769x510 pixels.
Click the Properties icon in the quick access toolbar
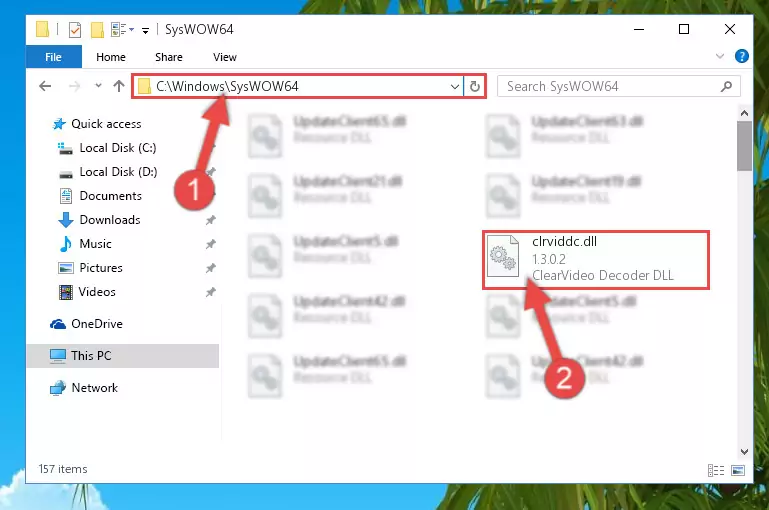point(75,30)
